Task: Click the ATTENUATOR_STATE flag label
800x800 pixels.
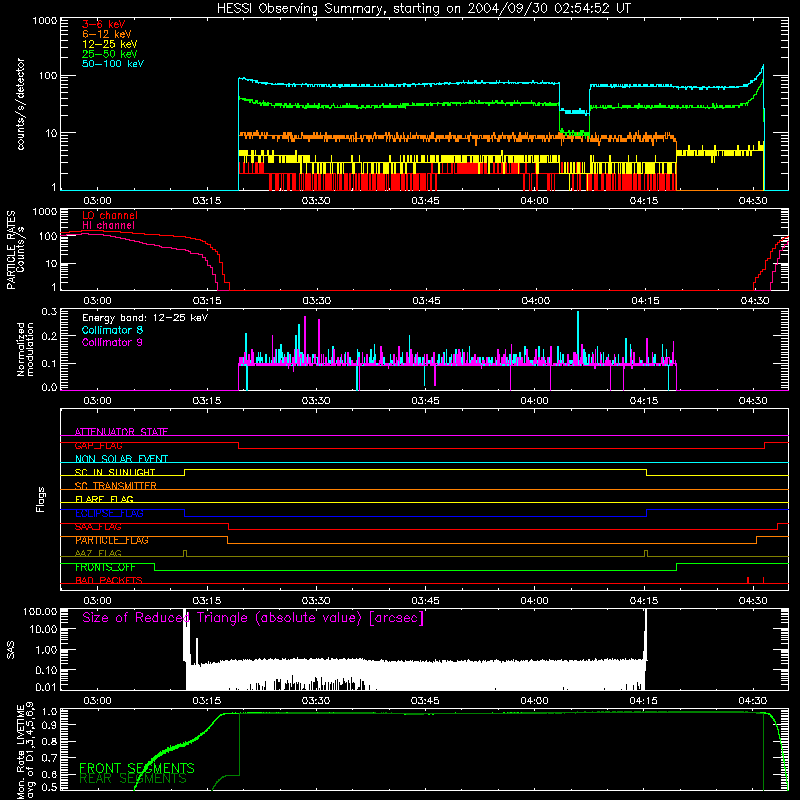Action: [121, 432]
